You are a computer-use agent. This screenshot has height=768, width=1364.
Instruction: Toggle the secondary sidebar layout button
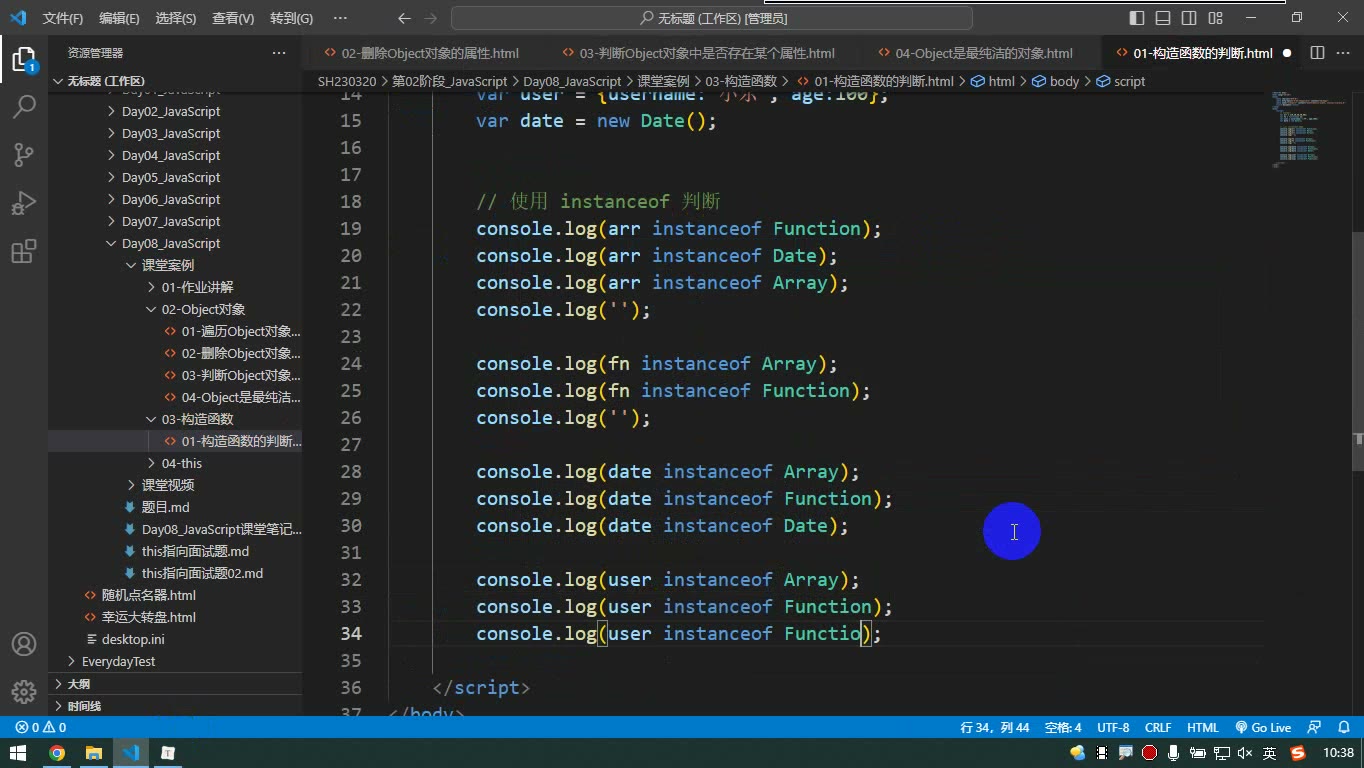click(1189, 18)
